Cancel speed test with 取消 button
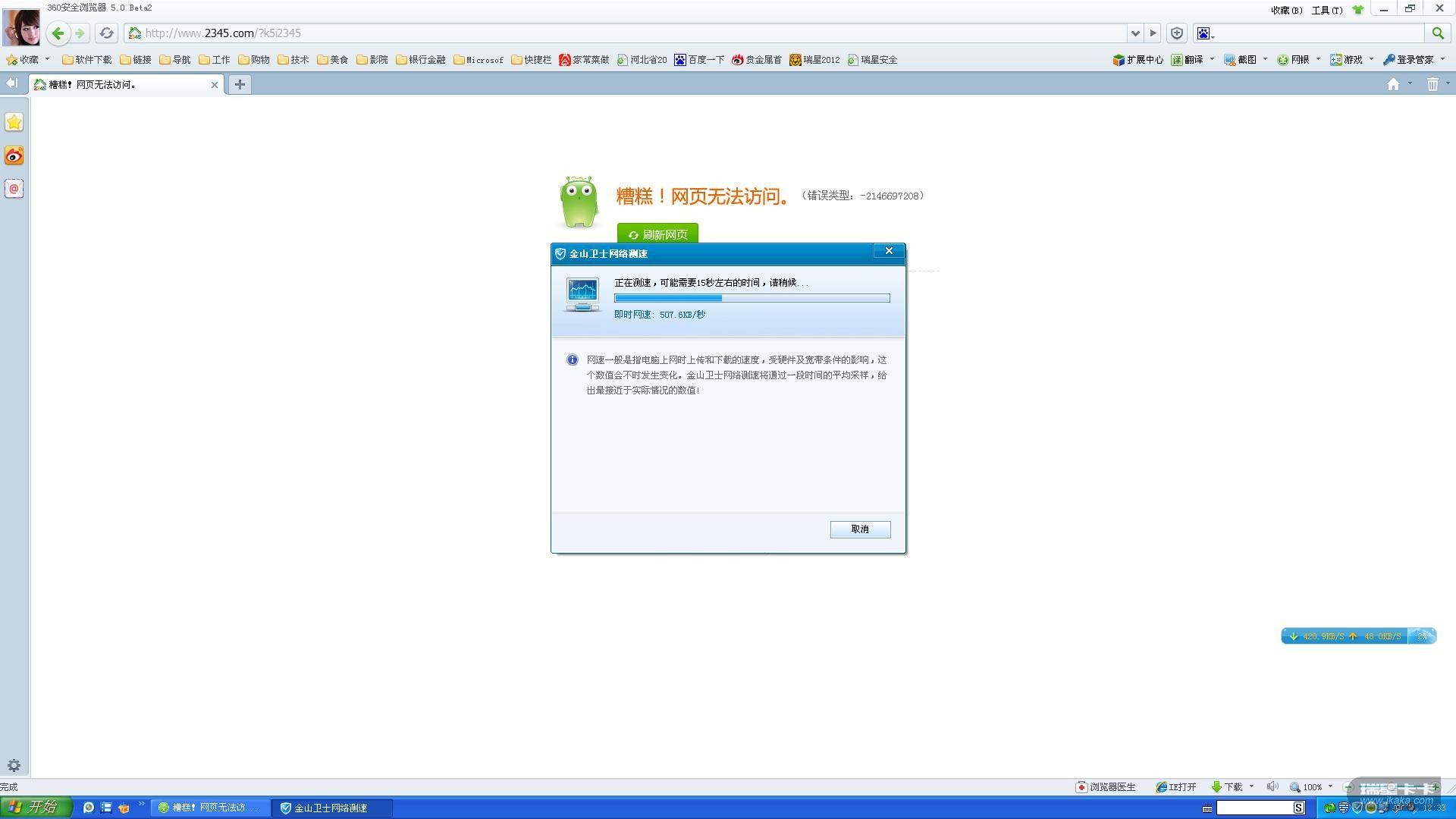The height and width of the screenshot is (819, 1456). (x=860, y=529)
